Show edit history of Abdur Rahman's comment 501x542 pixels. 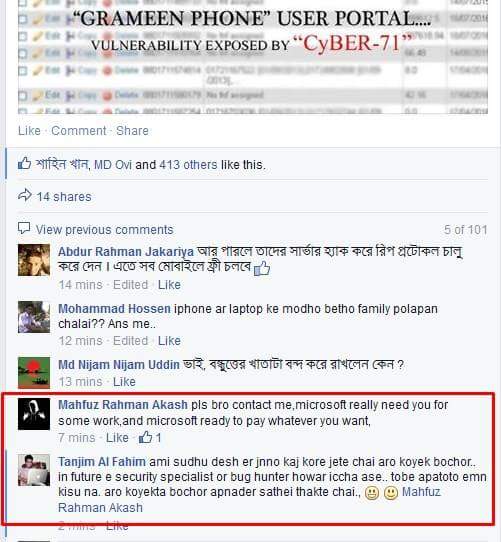(130, 285)
